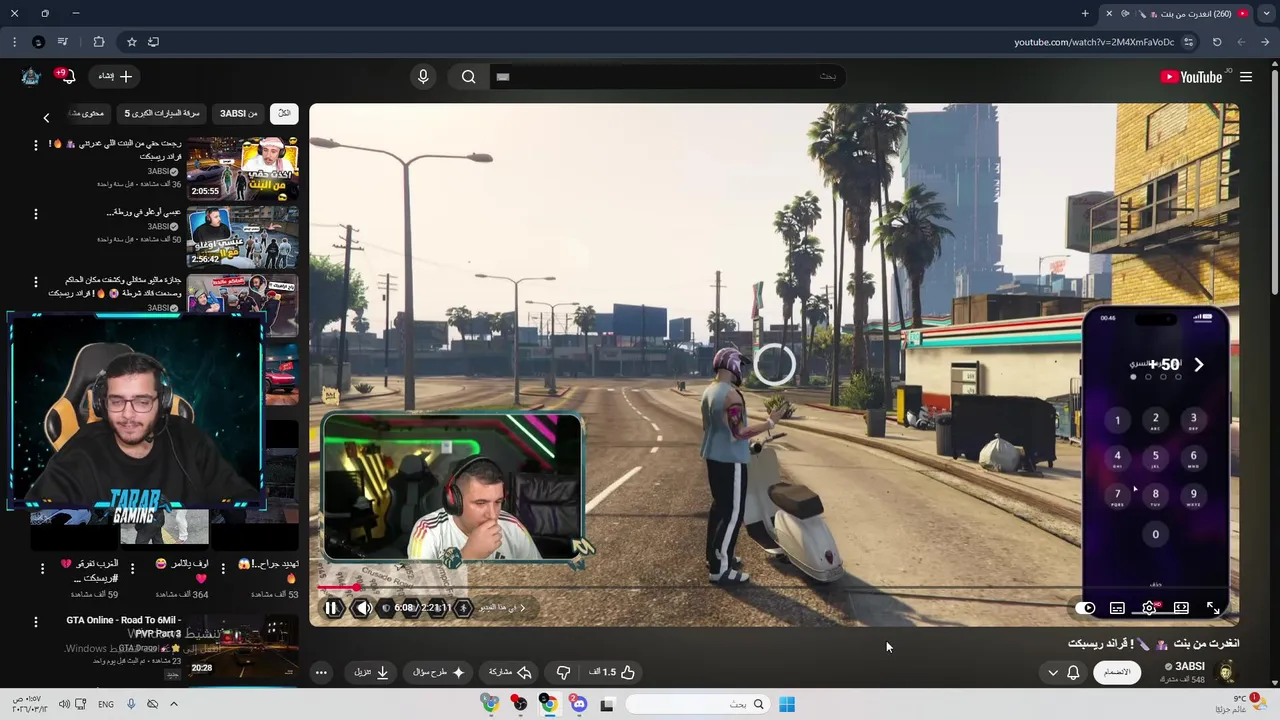
Task: Open Chrome extensions puzzle icon
Action: [99, 42]
